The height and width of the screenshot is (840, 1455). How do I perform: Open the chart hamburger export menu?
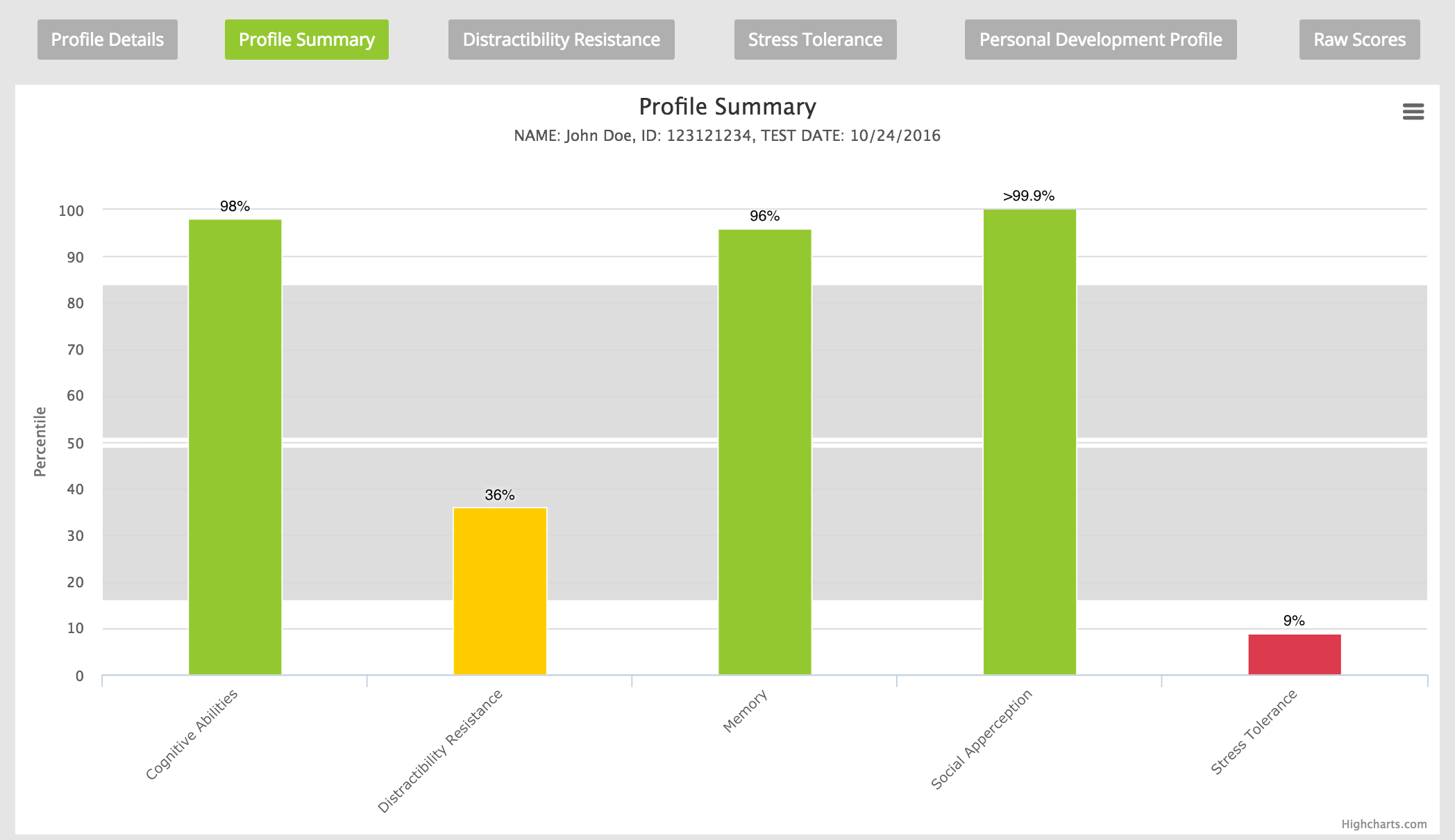point(1413,112)
